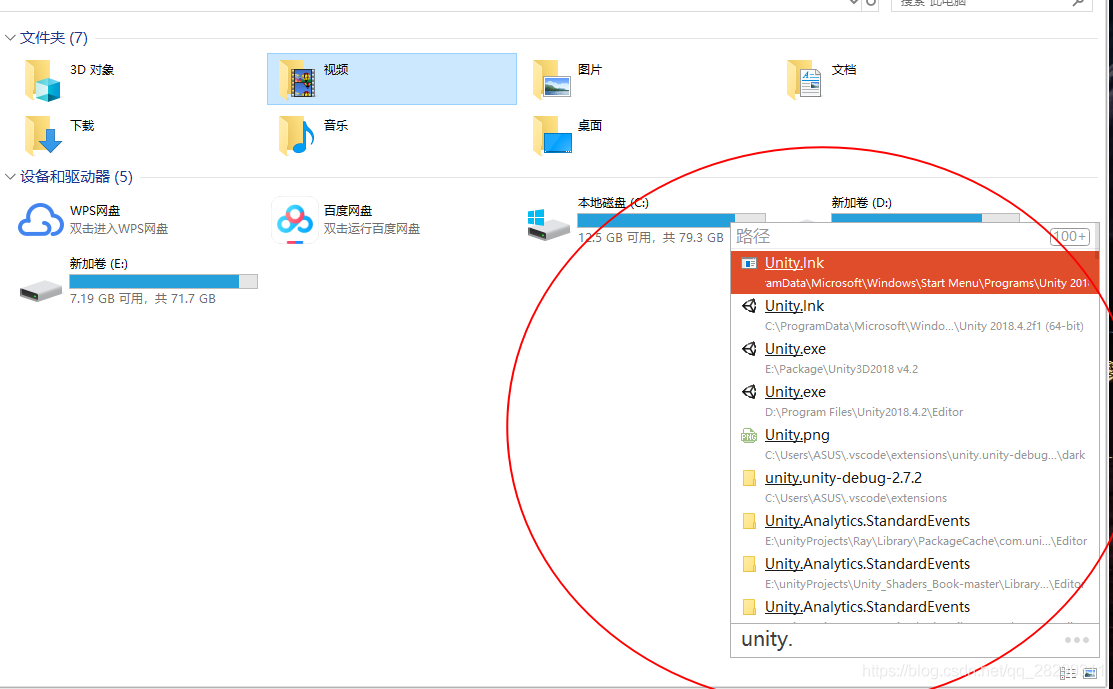Select the 桌面 folder

(568, 135)
